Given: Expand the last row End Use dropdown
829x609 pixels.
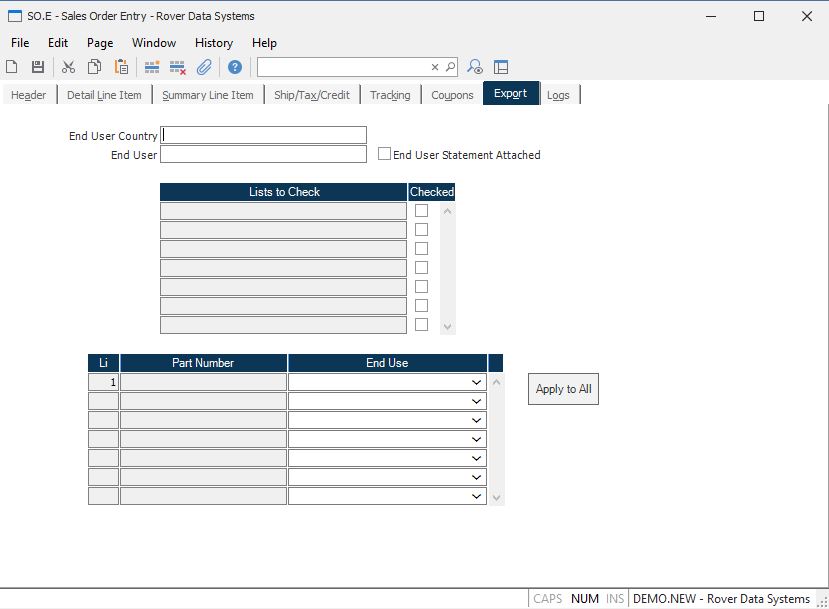Looking at the screenshot, I should (x=476, y=496).
